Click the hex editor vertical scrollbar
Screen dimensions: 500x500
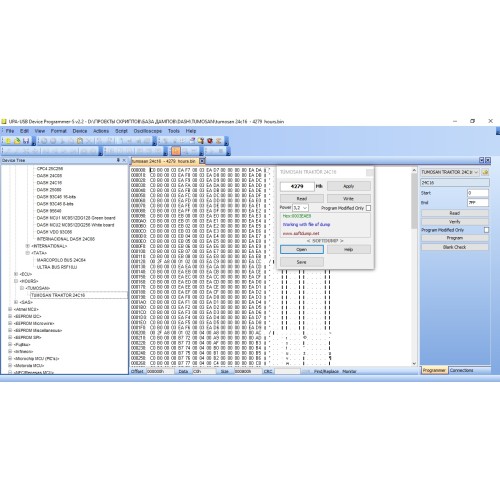414,267
